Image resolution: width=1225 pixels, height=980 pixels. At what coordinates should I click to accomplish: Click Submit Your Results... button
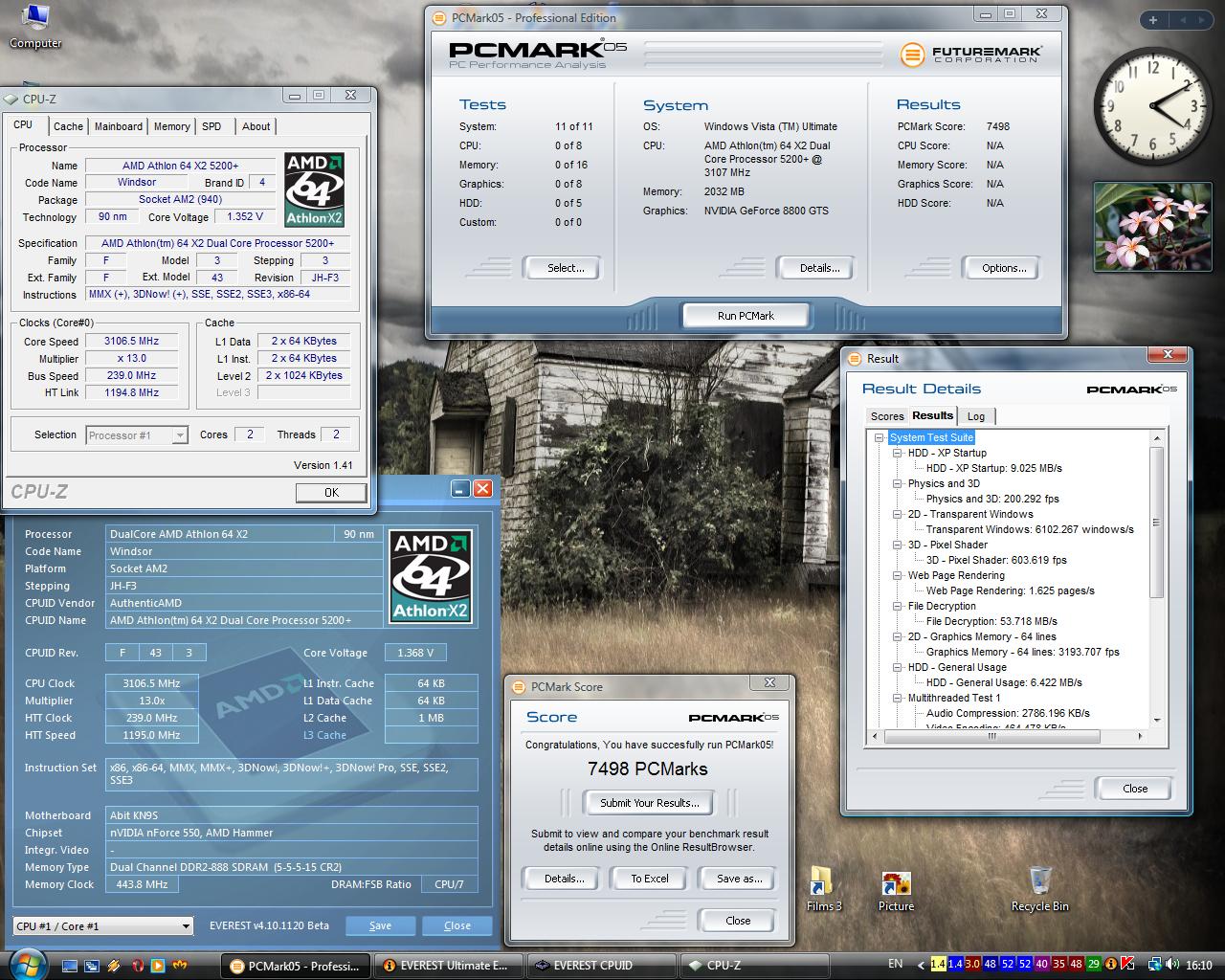click(x=650, y=803)
